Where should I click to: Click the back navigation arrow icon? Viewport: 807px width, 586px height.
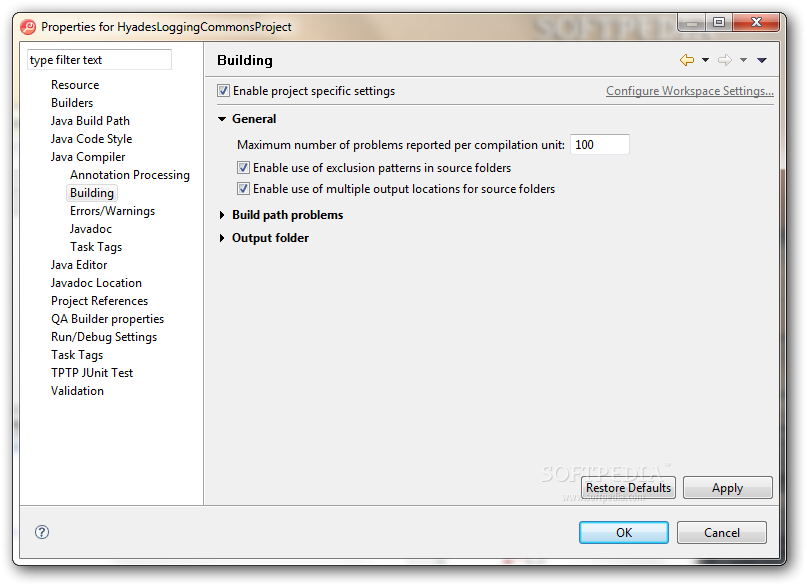687,60
